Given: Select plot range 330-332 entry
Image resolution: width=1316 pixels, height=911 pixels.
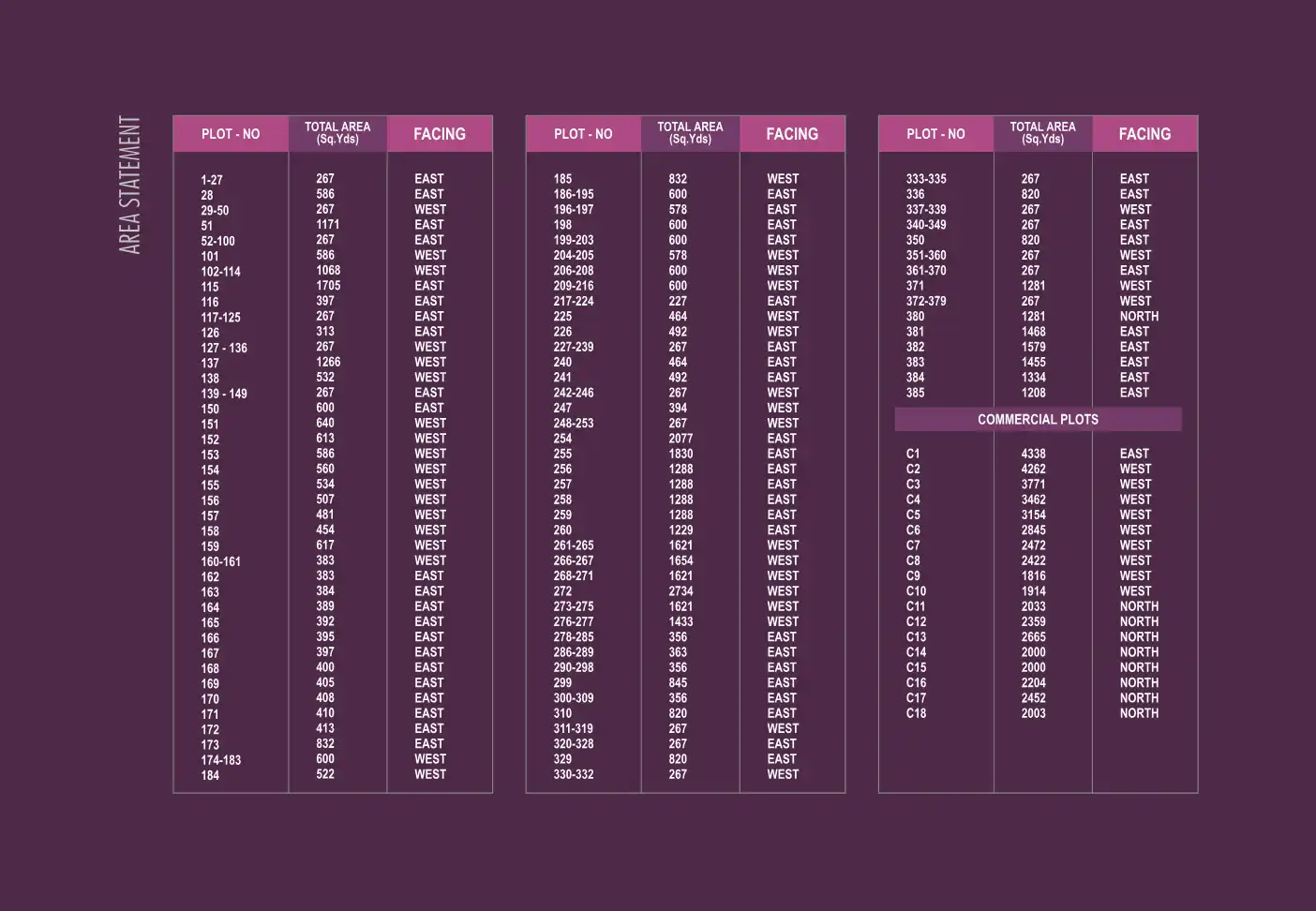Looking at the screenshot, I should pos(574,774).
